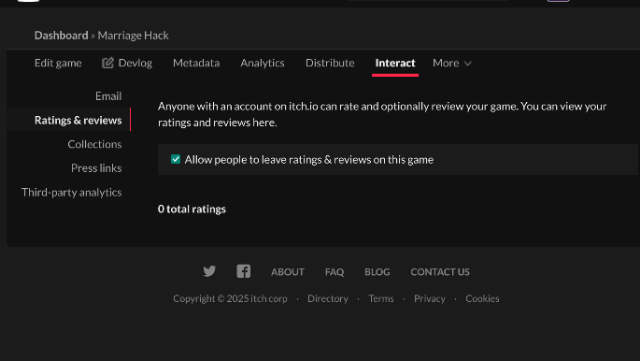This screenshot has height=361, width=640.
Task: Open the FAQ footer link
Action: click(x=334, y=272)
